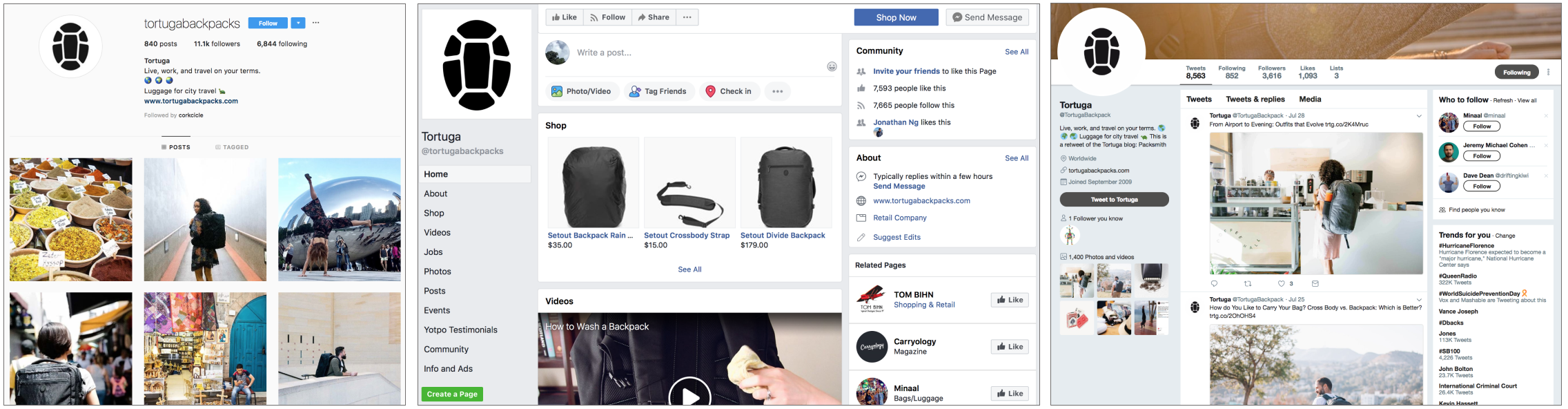Toggle Like on the Tortuga Facebook page
This screenshot has width=1568, height=409.
(565, 17)
